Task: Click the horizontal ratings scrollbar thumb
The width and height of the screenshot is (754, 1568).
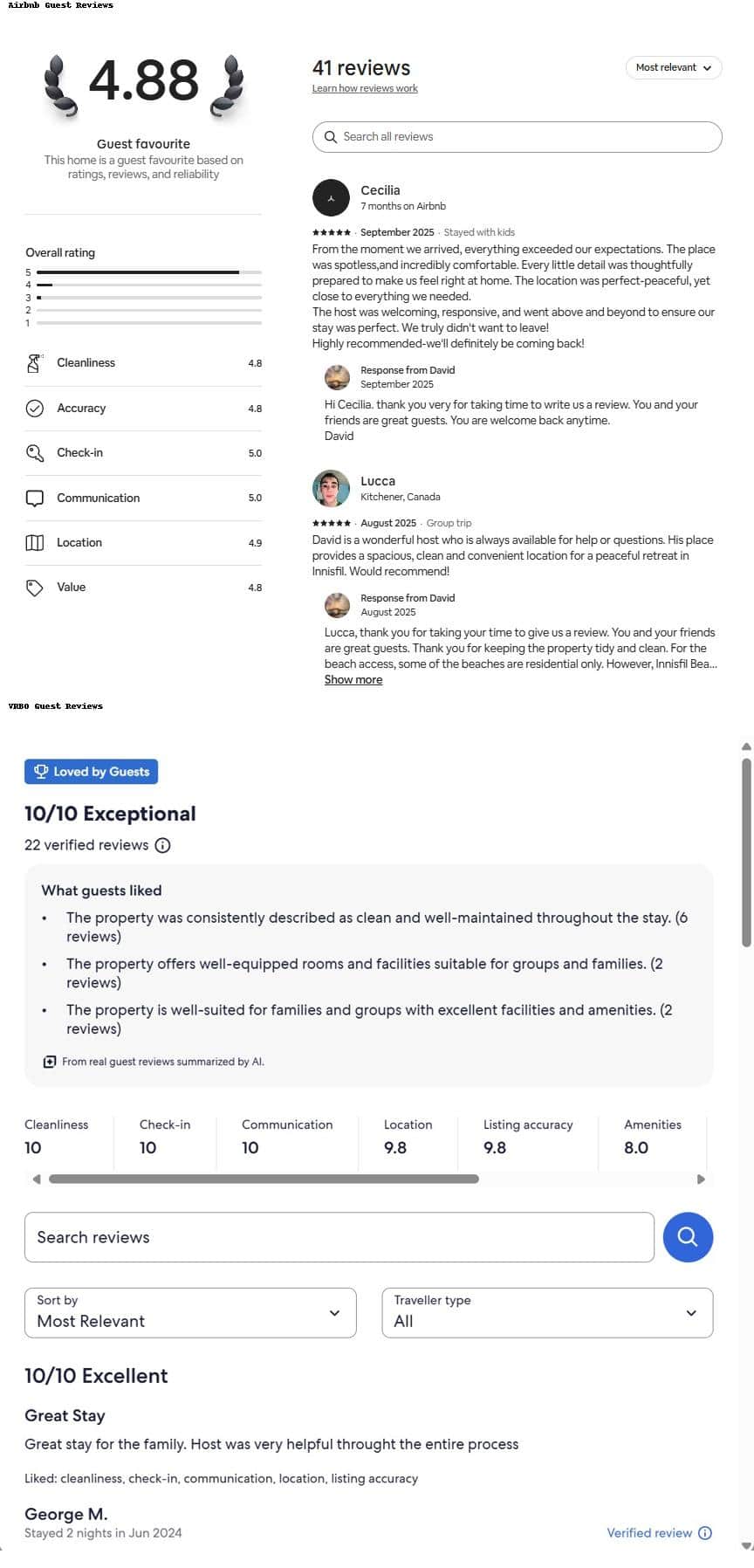Action: pyautogui.click(x=264, y=1179)
